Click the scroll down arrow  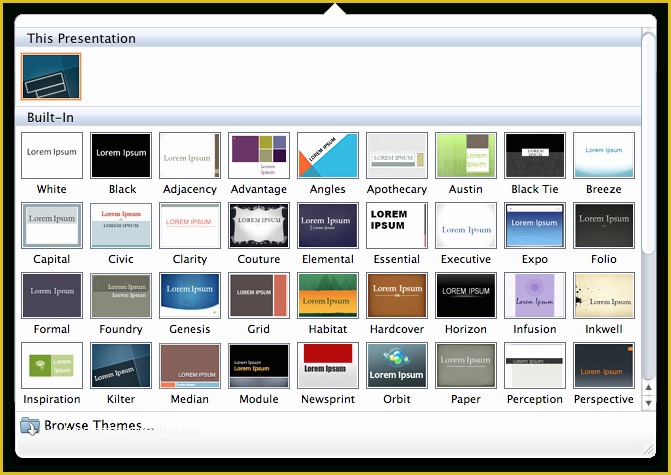(648, 403)
